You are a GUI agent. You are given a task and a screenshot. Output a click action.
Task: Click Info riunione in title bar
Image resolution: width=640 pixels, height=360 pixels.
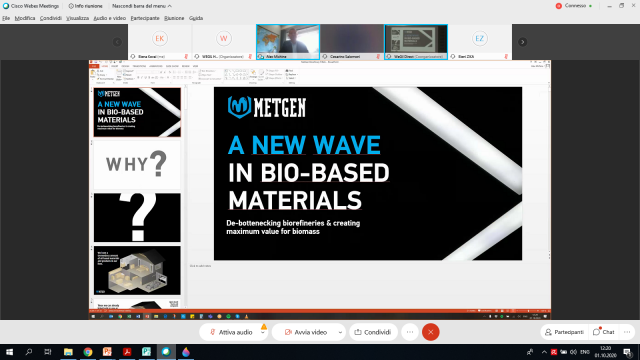(85, 6)
